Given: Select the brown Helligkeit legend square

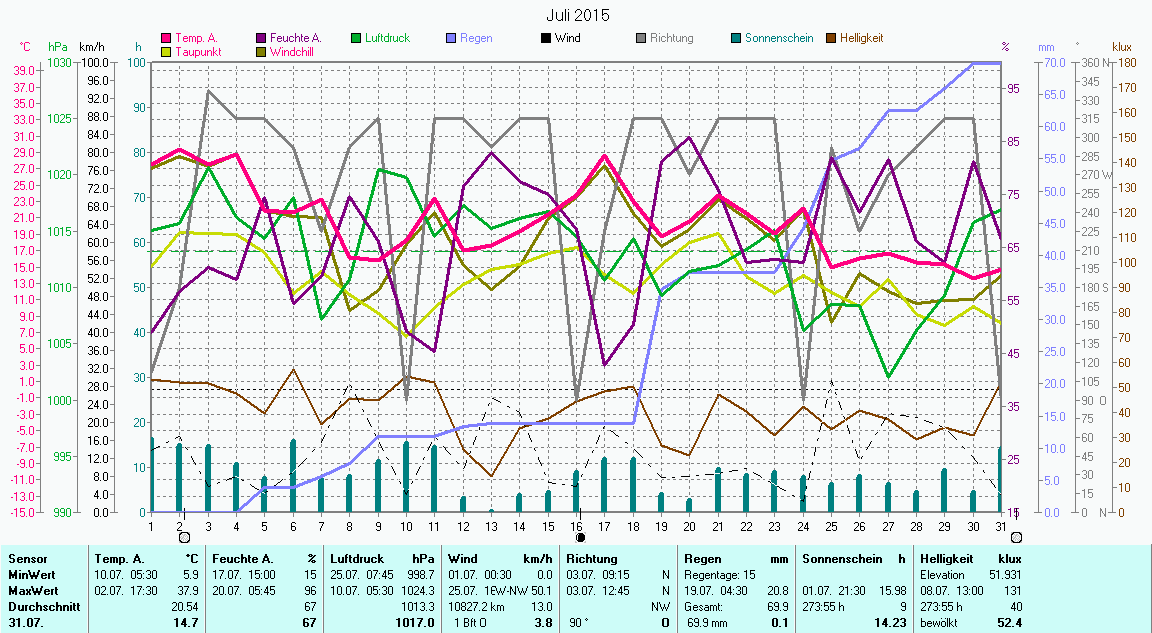Looking at the screenshot, I should pyautogui.click(x=831, y=38).
